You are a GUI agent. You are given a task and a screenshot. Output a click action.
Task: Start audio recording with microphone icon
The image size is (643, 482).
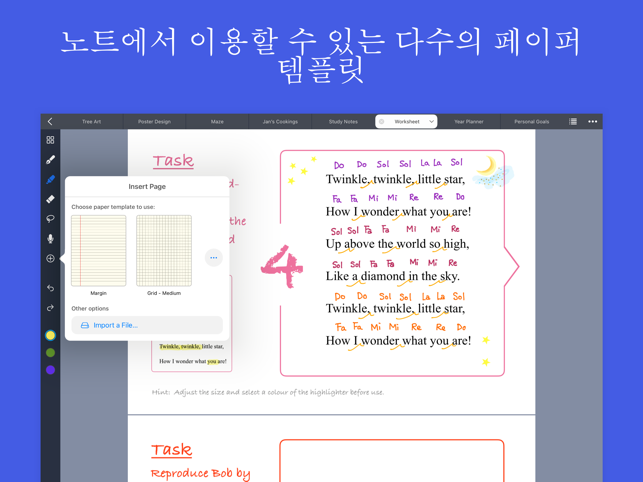click(50, 238)
